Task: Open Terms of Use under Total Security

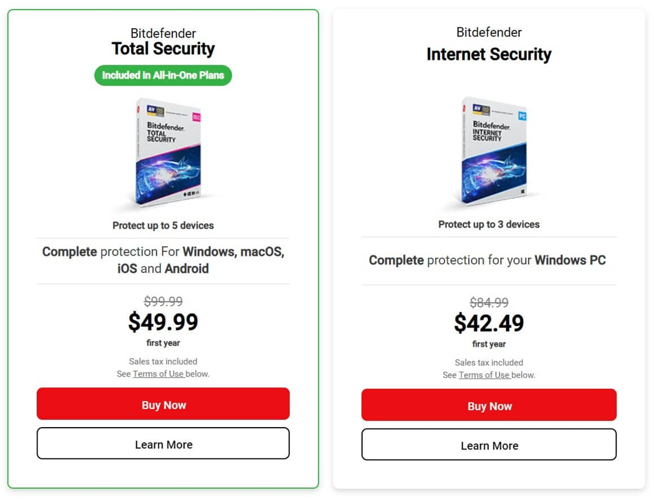Action: click(158, 374)
